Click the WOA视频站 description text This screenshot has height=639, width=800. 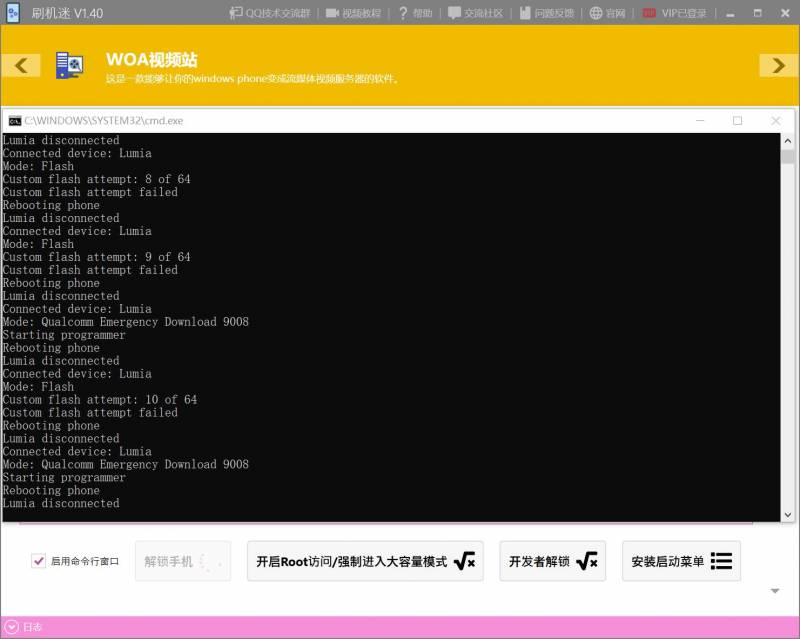[252, 79]
